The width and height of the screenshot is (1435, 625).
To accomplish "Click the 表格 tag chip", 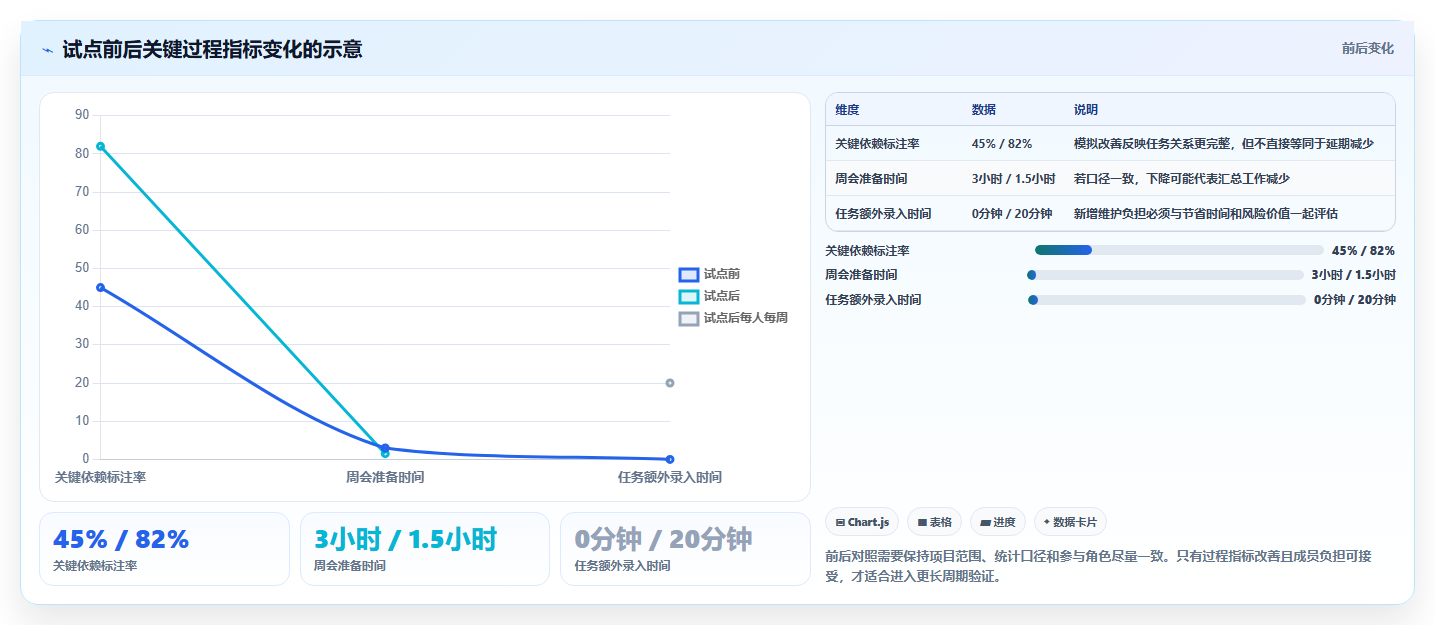I will (x=934, y=522).
